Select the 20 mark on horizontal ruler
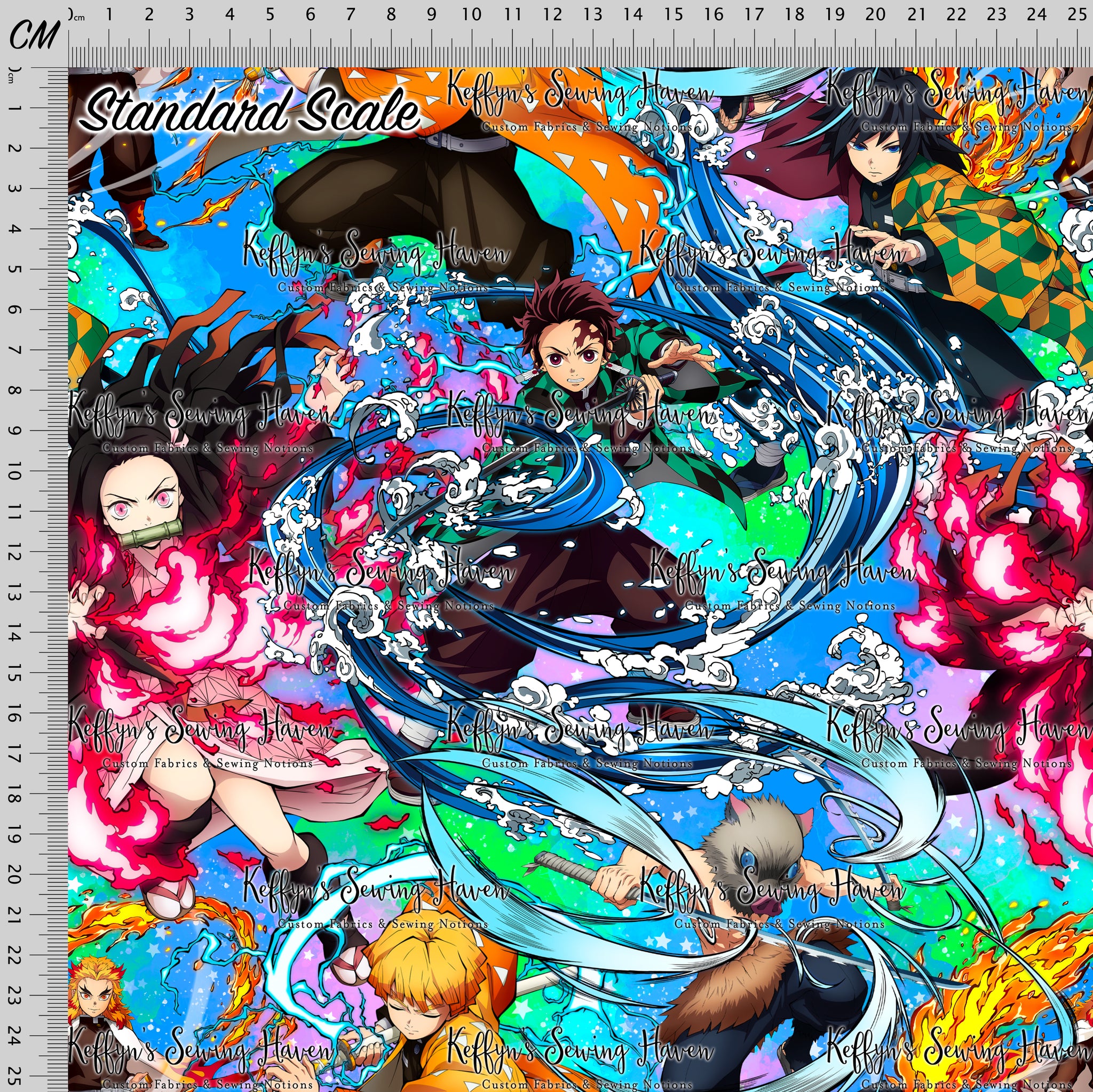Viewport: 1093px width, 1092px height. (x=875, y=14)
